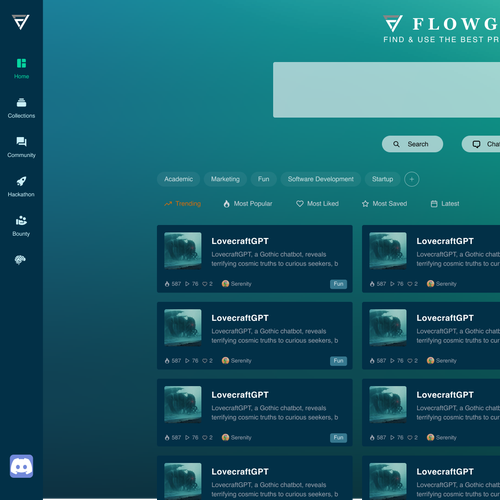Image resolution: width=500 pixels, height=500 pixels.
Task: Click the heart likes icon on the first card
Action: pos(205,284)
